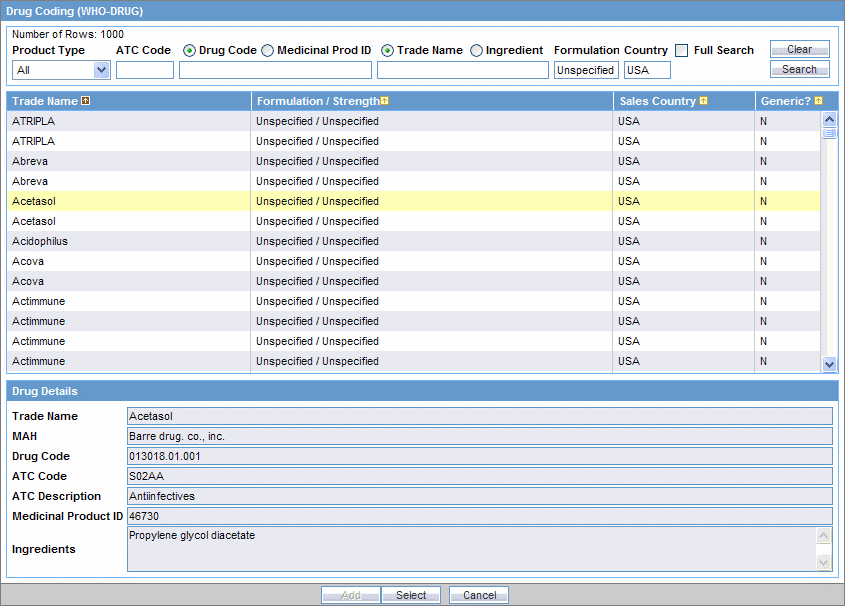The width and height of the screenshot is (845, 606).
Task: Select the Trade Name radio button
Action: [387, 51]
